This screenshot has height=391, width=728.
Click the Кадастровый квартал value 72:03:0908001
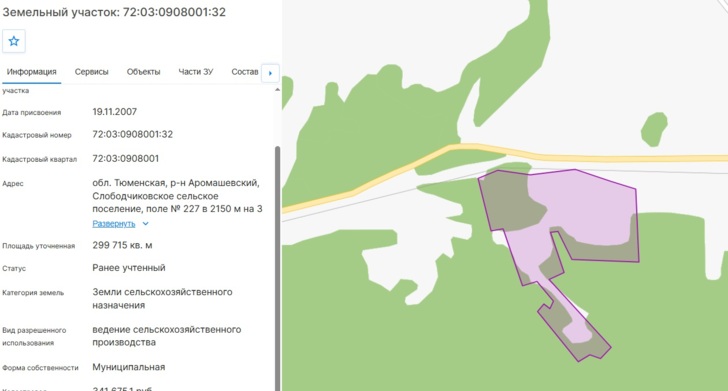click(126, 159)
